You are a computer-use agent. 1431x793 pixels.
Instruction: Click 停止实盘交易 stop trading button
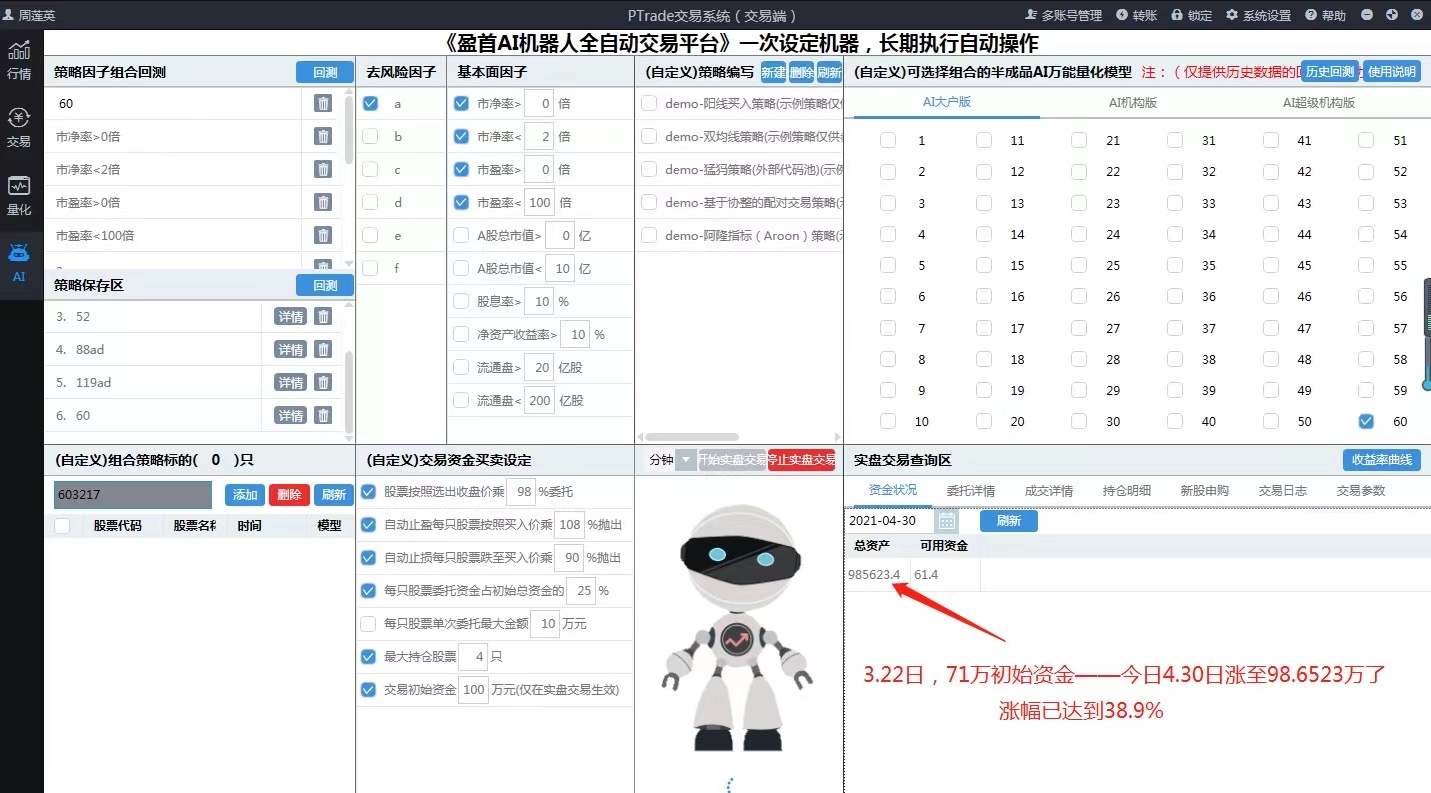point(802,460)
